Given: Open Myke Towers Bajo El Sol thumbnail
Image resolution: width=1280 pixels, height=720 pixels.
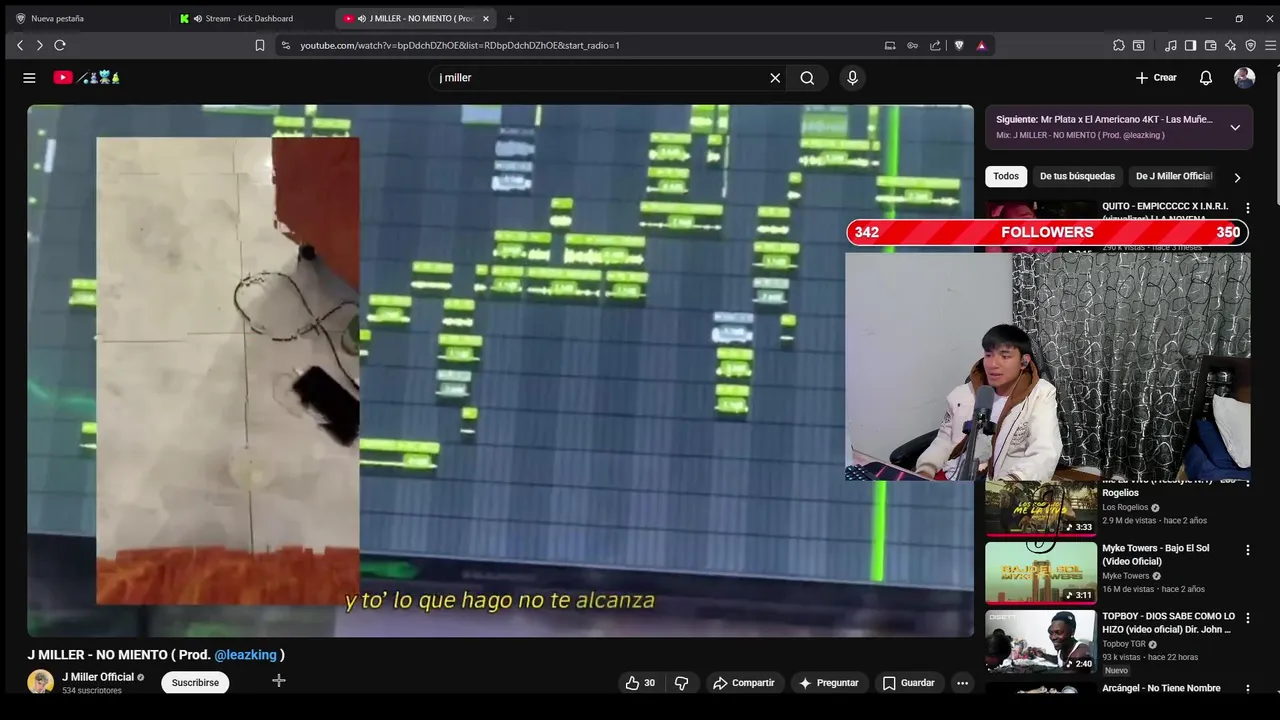Looking at the screenshot, I should pos(1041,573).
